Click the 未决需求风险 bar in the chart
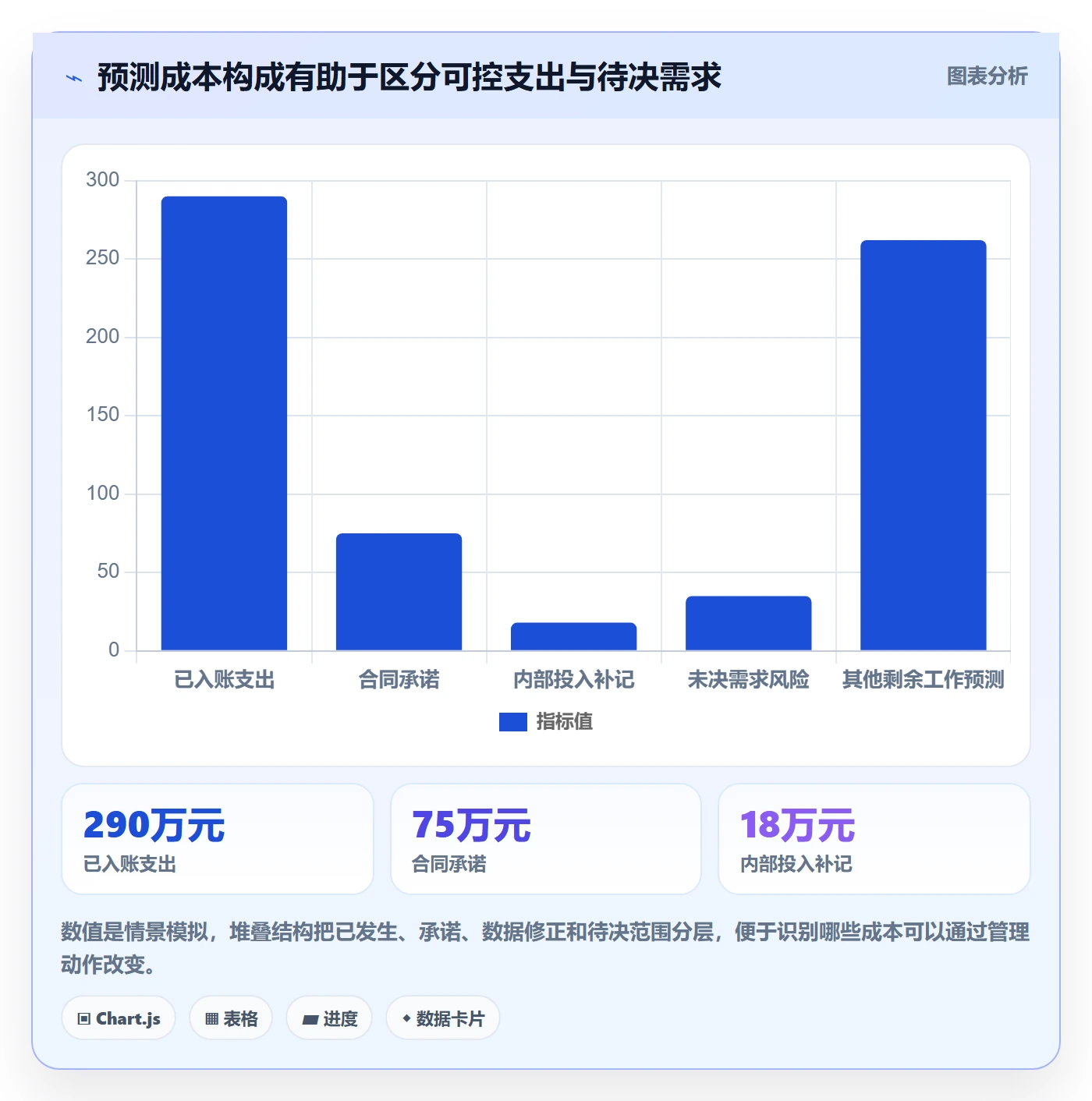 coord(748,623)
